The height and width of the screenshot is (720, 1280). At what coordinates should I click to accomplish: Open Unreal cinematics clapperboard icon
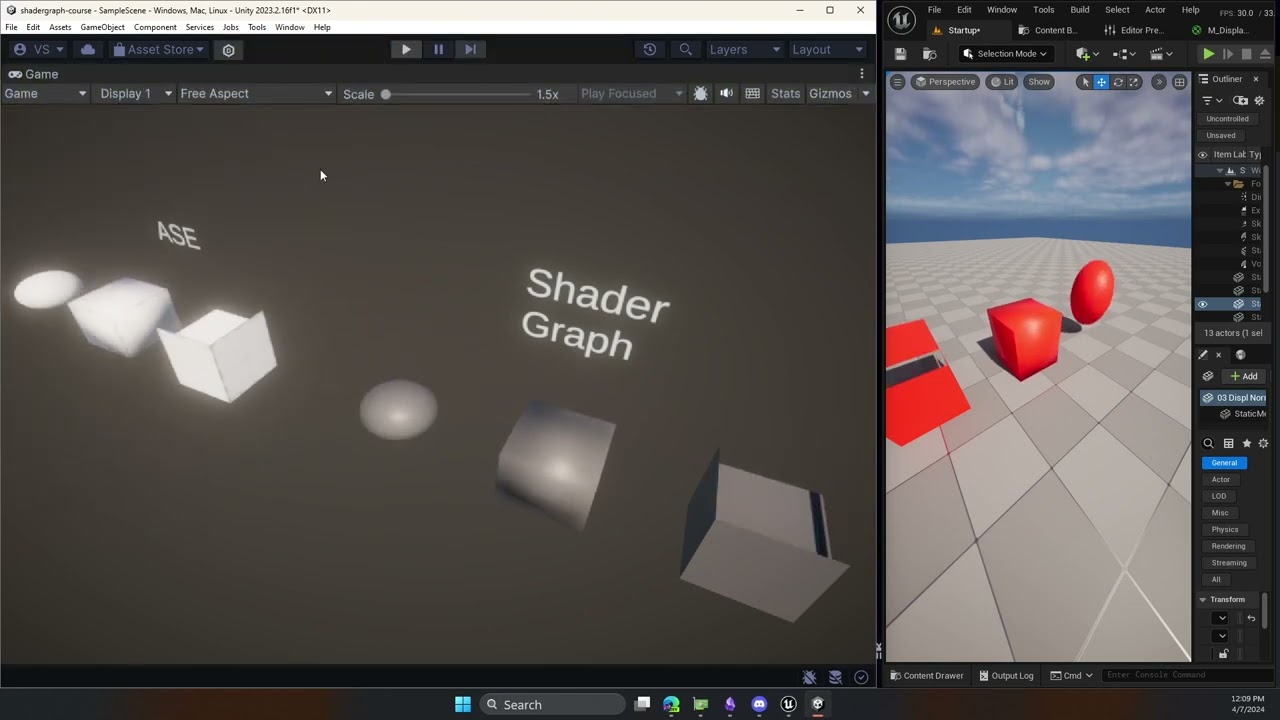(x=1162, y=54)
